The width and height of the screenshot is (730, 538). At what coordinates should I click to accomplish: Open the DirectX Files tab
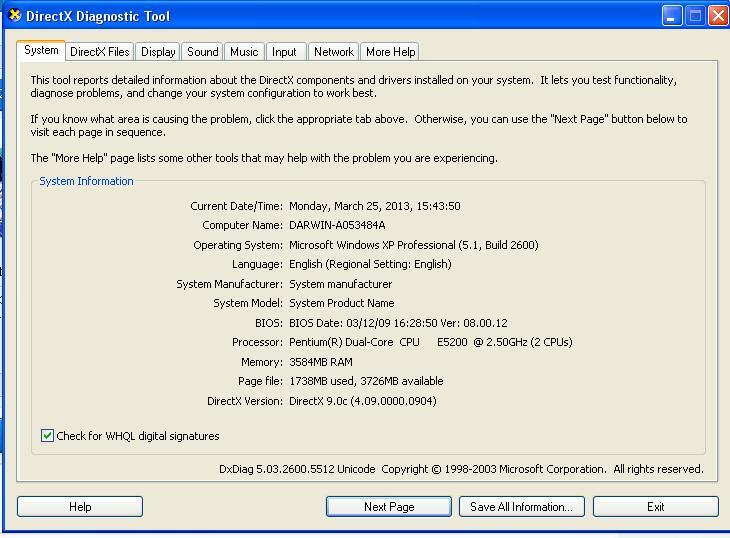(100, 52)
